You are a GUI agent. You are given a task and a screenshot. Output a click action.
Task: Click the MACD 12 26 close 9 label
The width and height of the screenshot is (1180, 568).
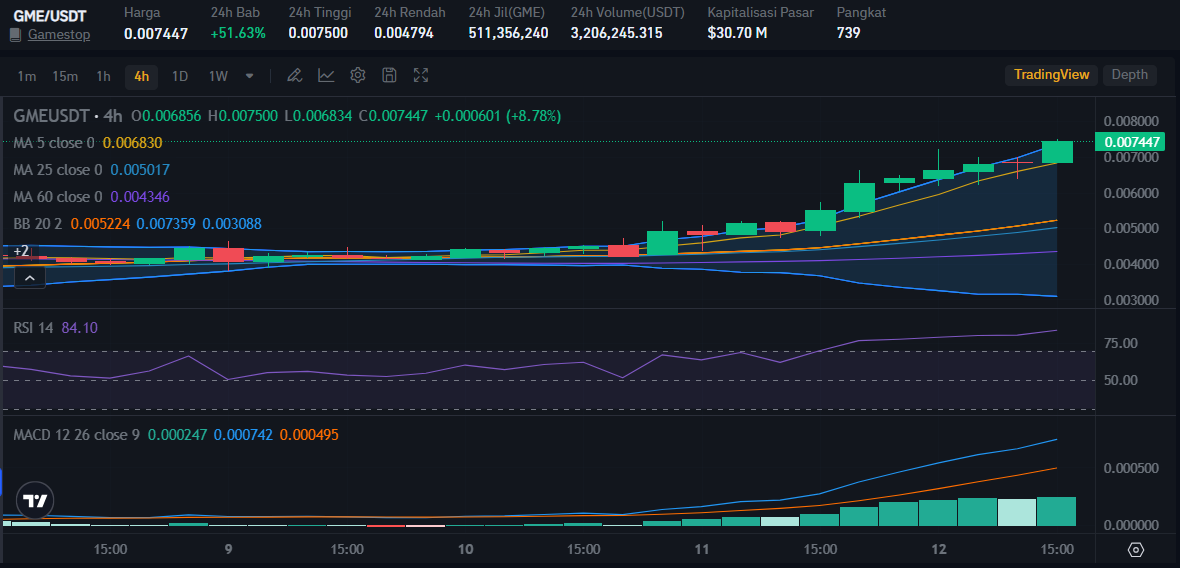click(76, 435)
